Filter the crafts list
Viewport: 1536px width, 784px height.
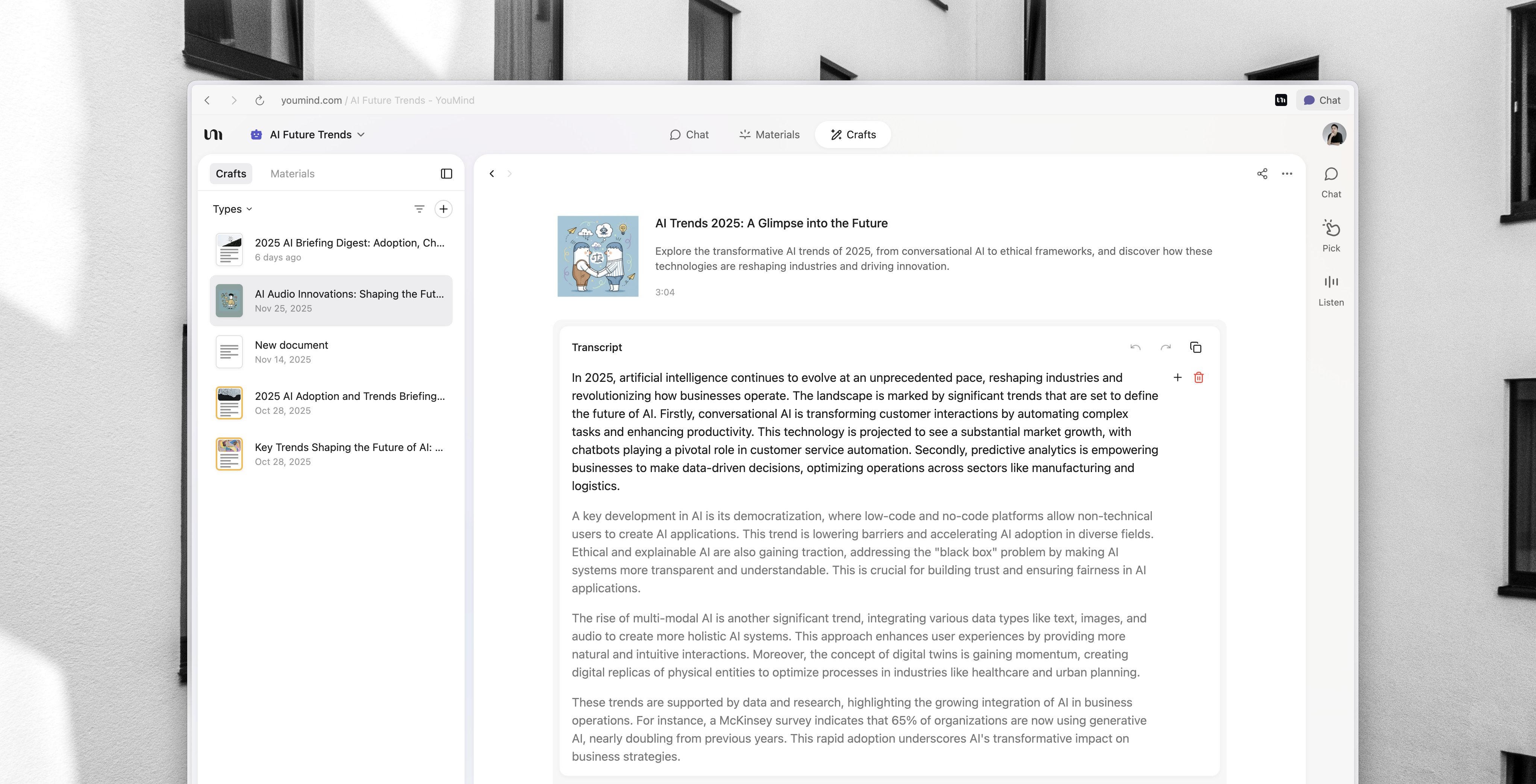coord(419,209)
